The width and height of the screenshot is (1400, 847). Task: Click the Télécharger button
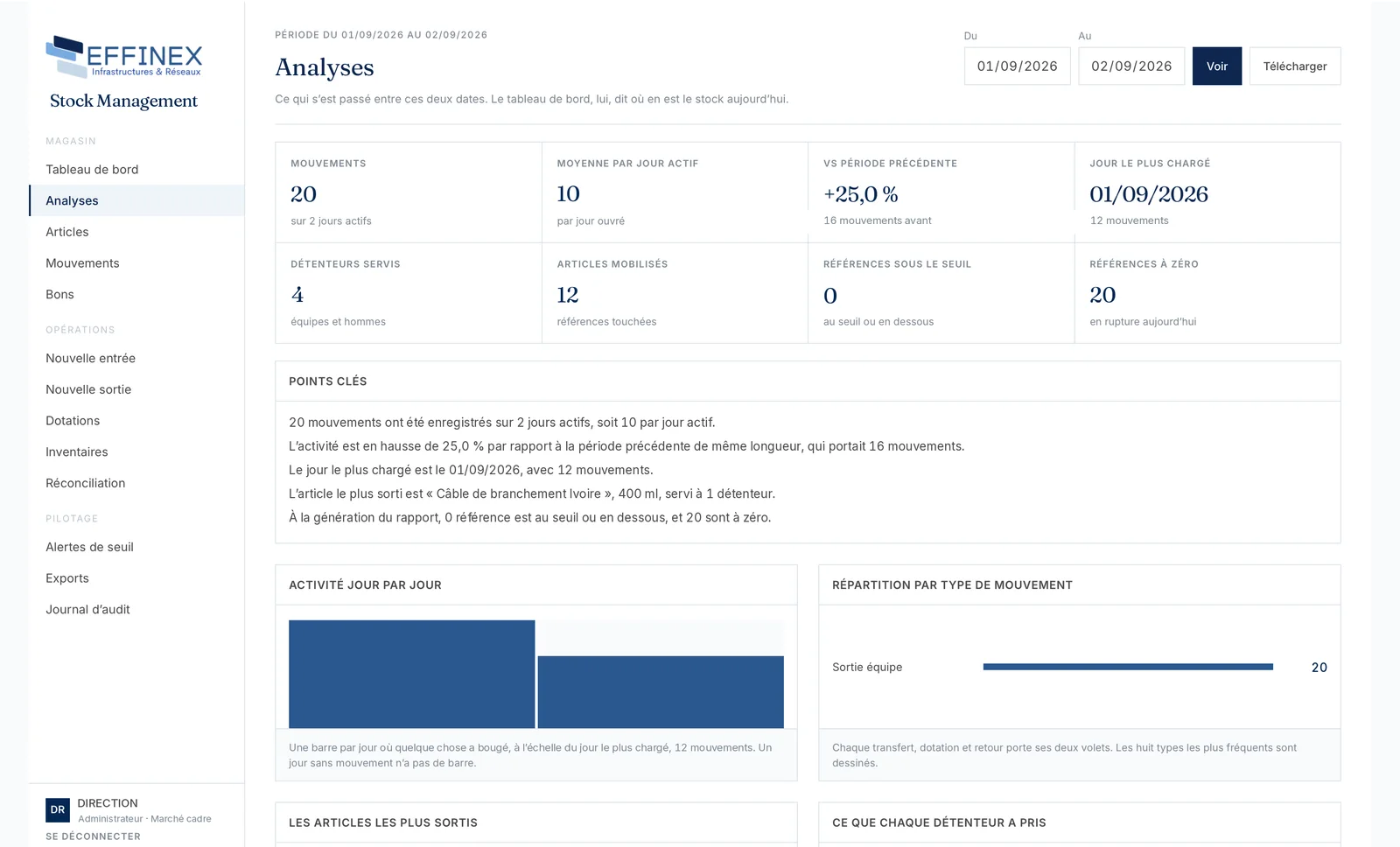[1295, 66]
